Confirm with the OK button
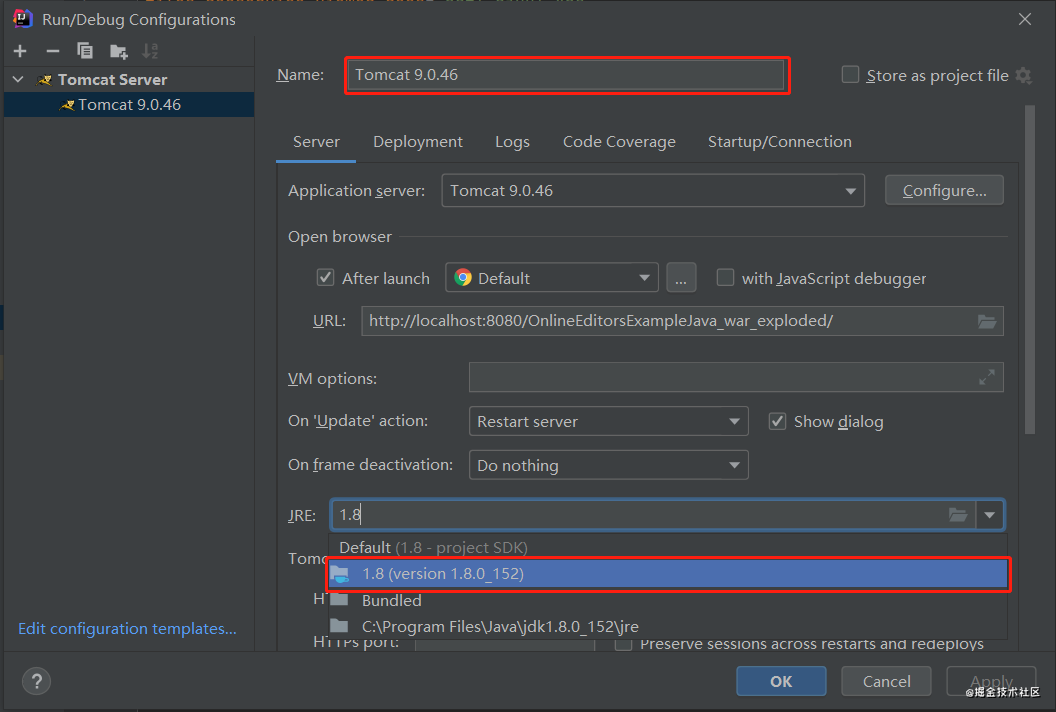 (781, 681)
